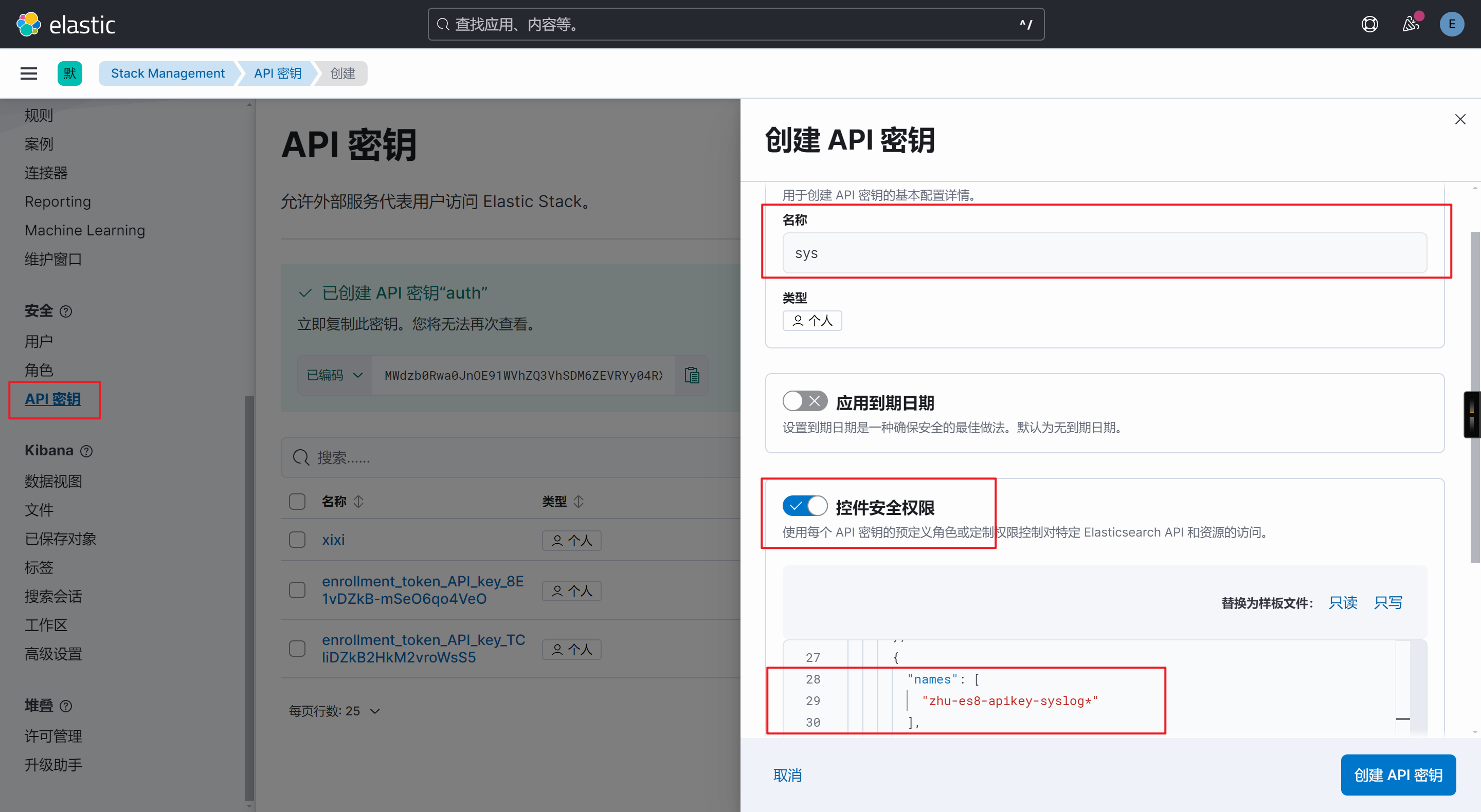Click the help icon beside 安全
The width and height of the screenshot is (1481, 812).
[66, 311]
